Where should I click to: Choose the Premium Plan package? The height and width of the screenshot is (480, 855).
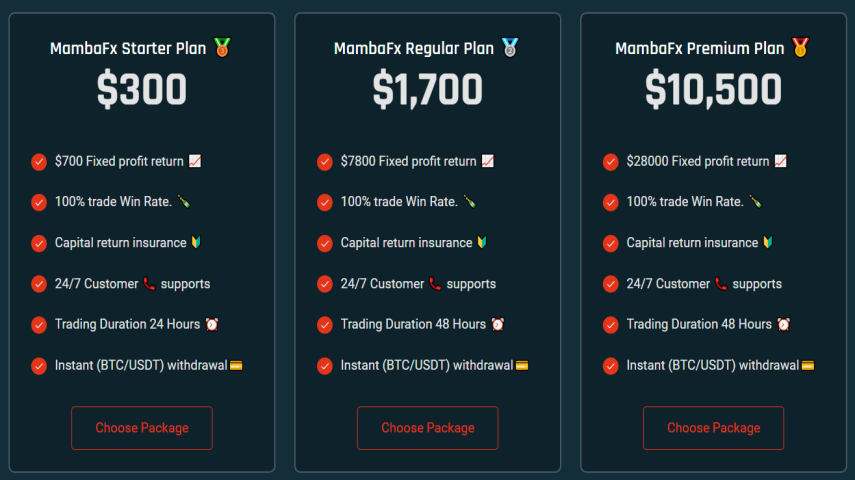pos(713,428)
